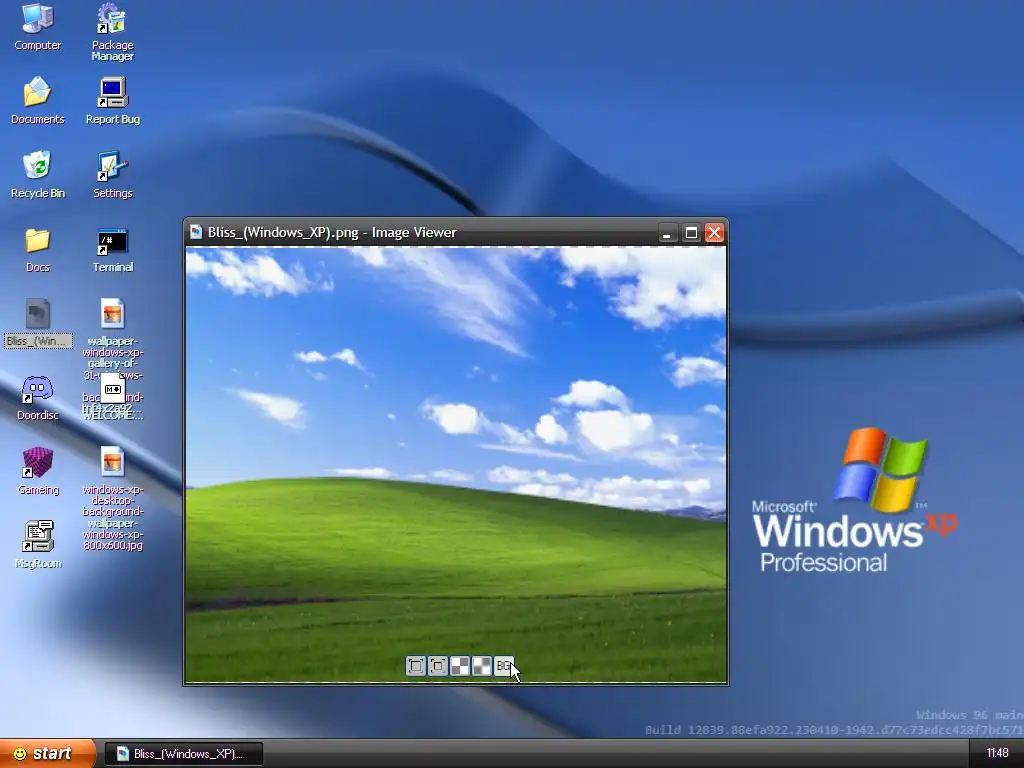Open the Package Manager shortcut
The width and height of the screenshot is (1024, 768).
(x=112, y=32)
